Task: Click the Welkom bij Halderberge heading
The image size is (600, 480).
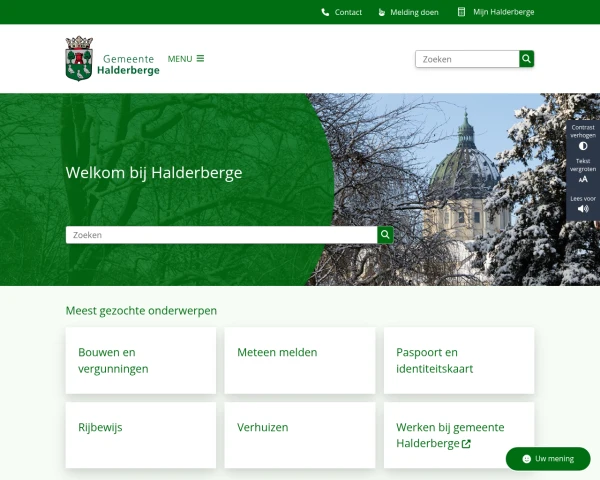Action: tap(154, 173)
